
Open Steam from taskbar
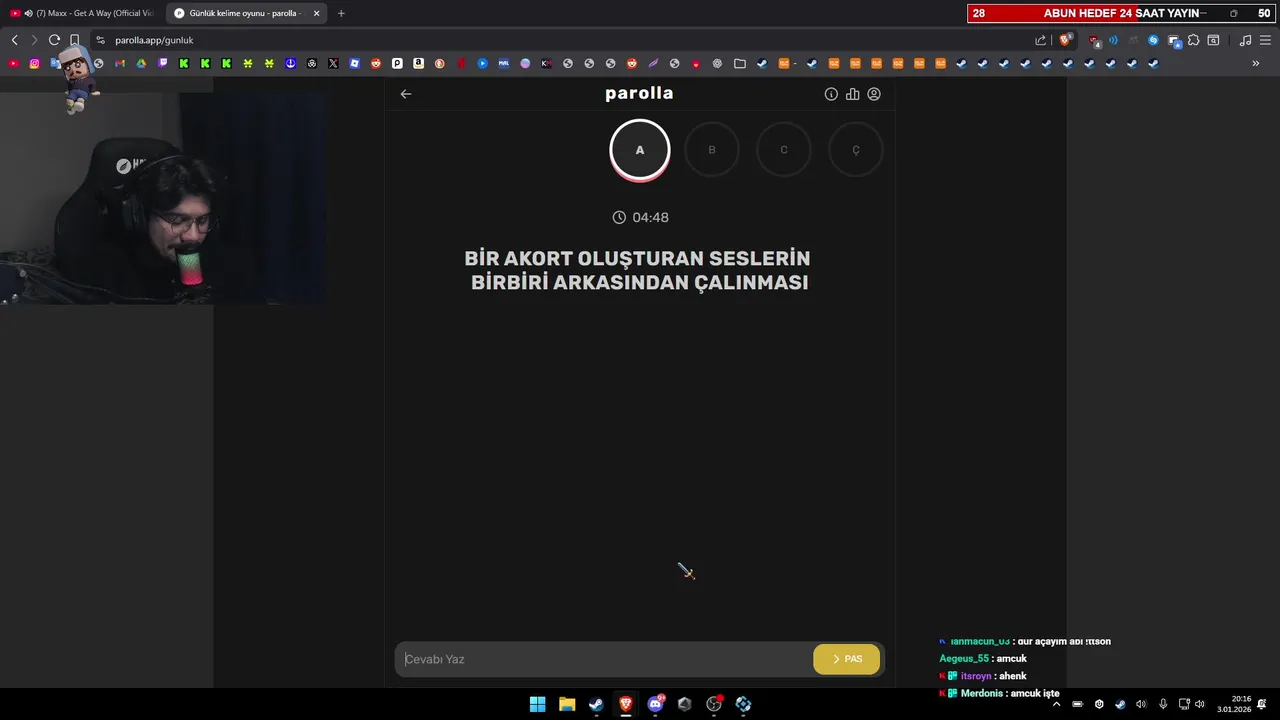tap(596, 704)
